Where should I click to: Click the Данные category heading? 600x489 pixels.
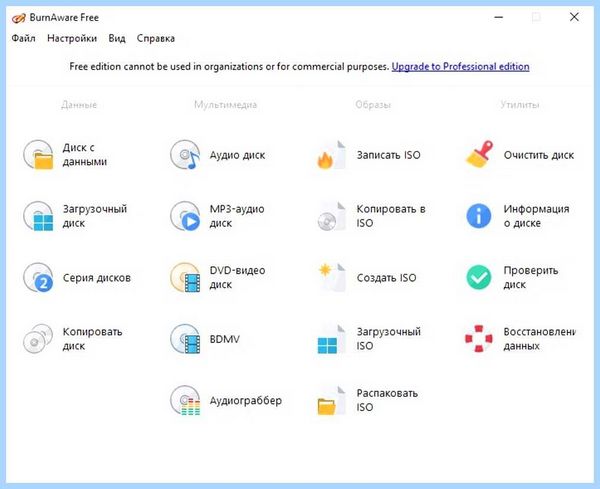click(x=79, y=104)
